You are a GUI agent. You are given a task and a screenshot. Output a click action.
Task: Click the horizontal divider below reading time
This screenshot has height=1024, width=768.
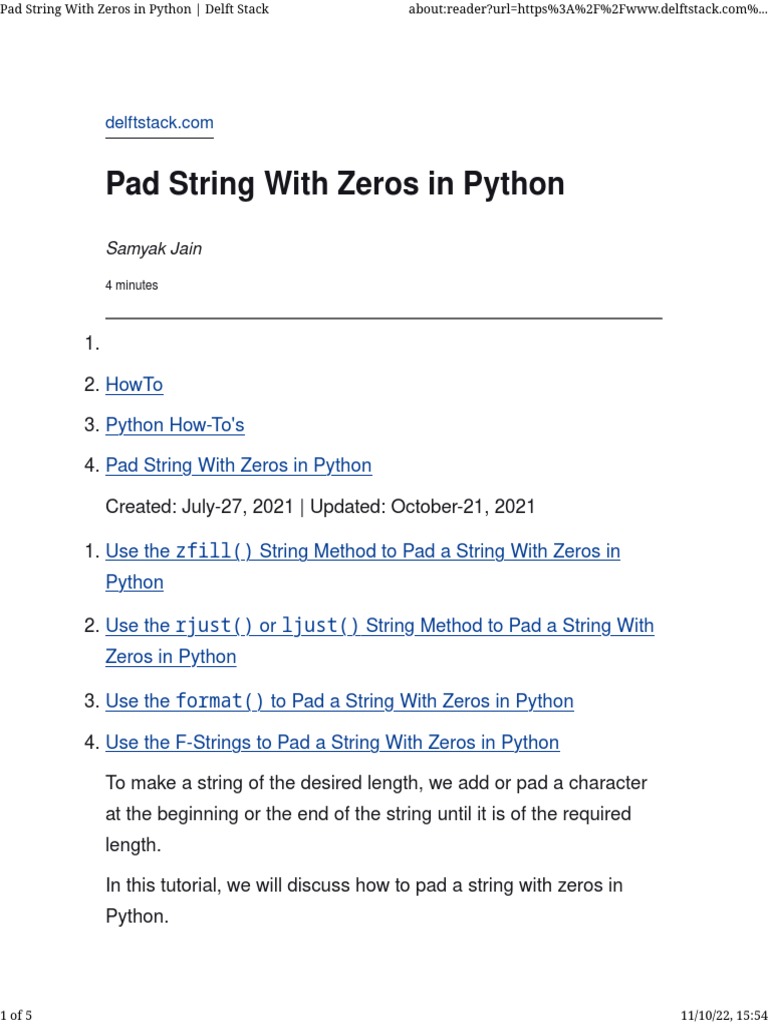click(383, 318)
